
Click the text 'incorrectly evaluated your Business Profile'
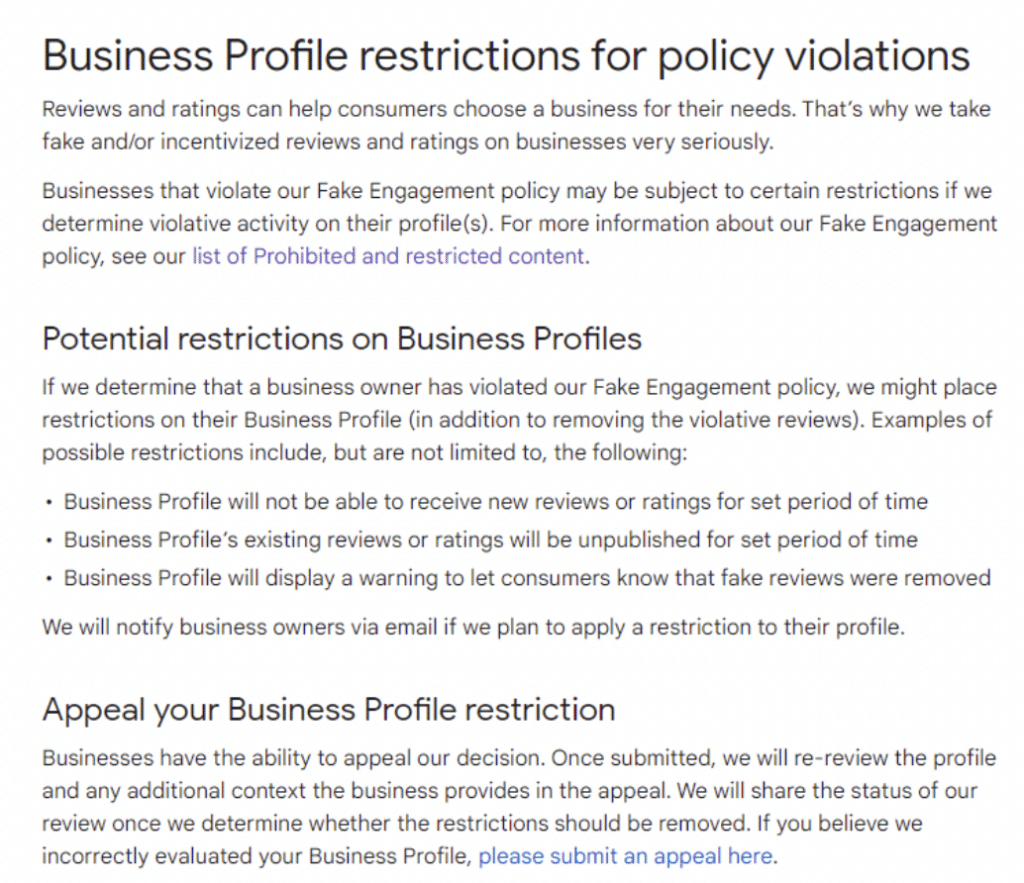[257, 856]
